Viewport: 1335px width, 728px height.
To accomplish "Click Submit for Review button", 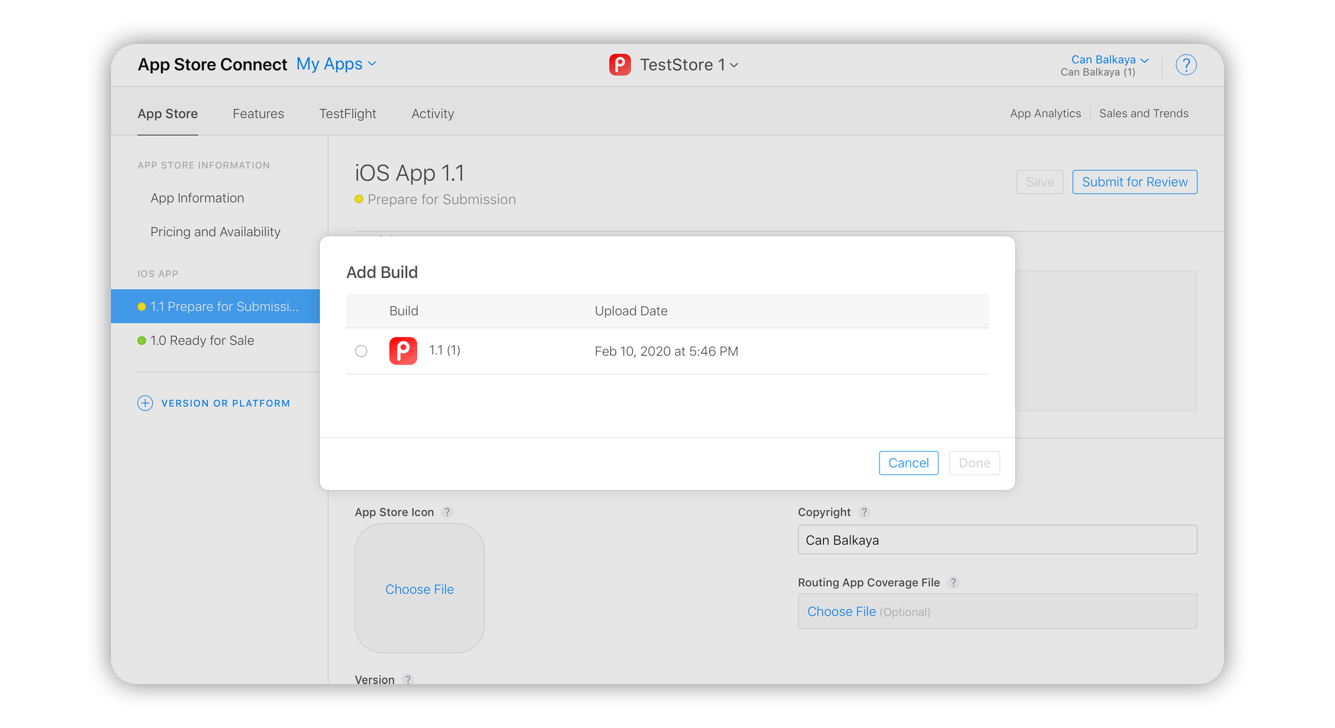I will pos(1134,182).
